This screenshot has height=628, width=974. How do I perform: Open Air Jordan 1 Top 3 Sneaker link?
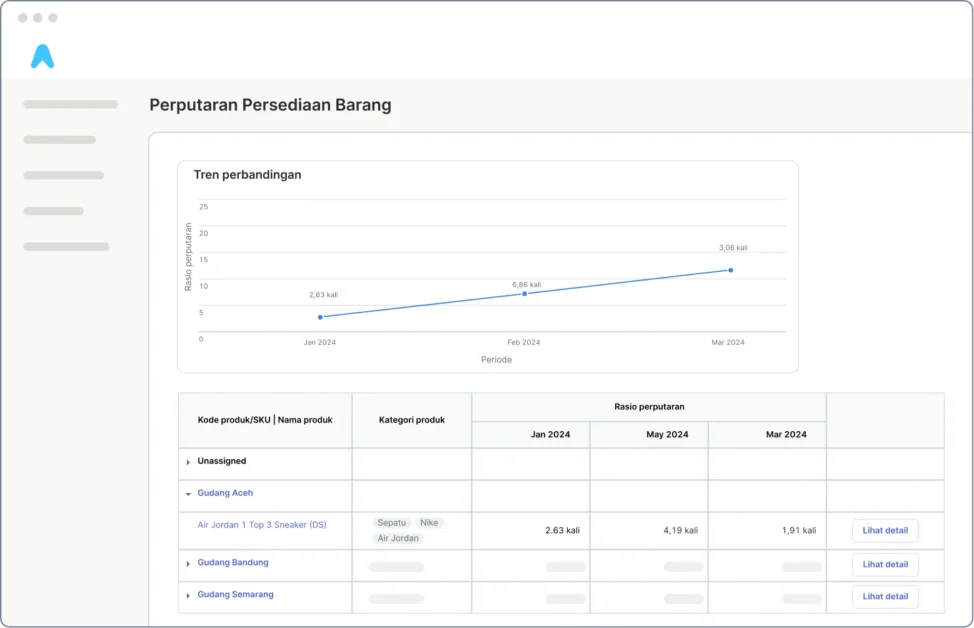tap(262, 525)
